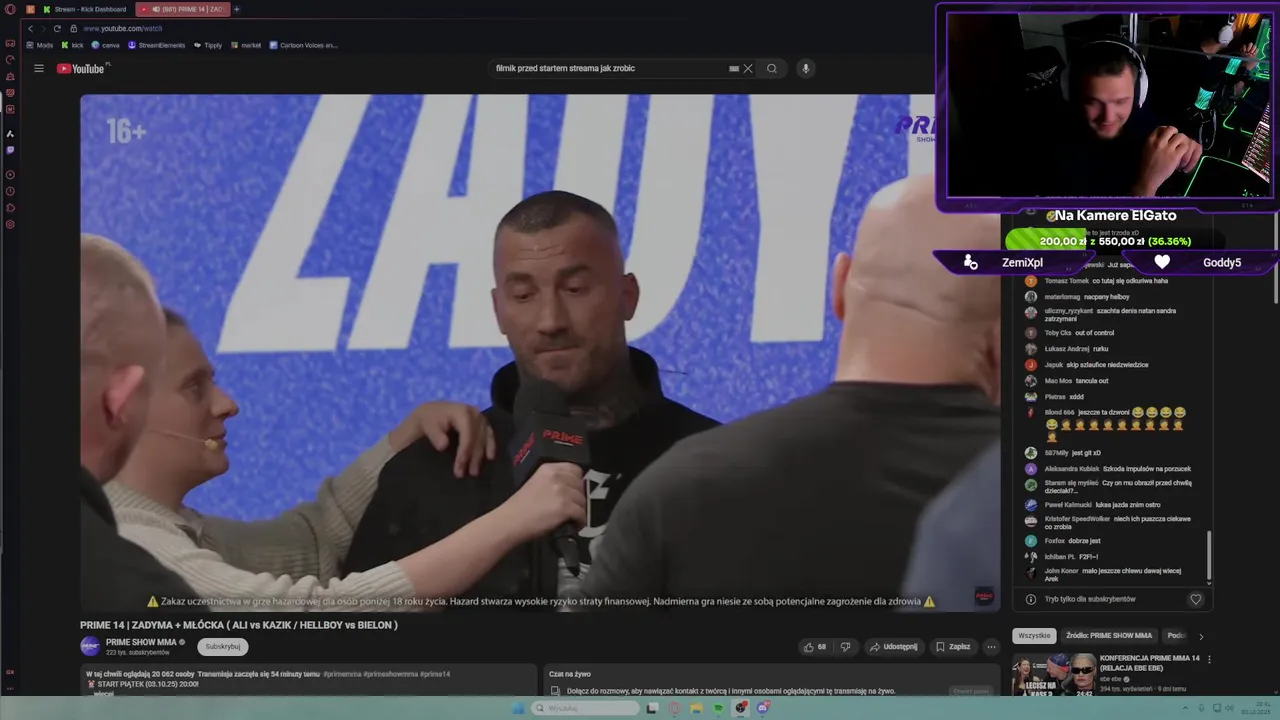This screenshot has width=1280, height=720.
Task: Open a new browser tab with plus
Action: tap(237, 9)
